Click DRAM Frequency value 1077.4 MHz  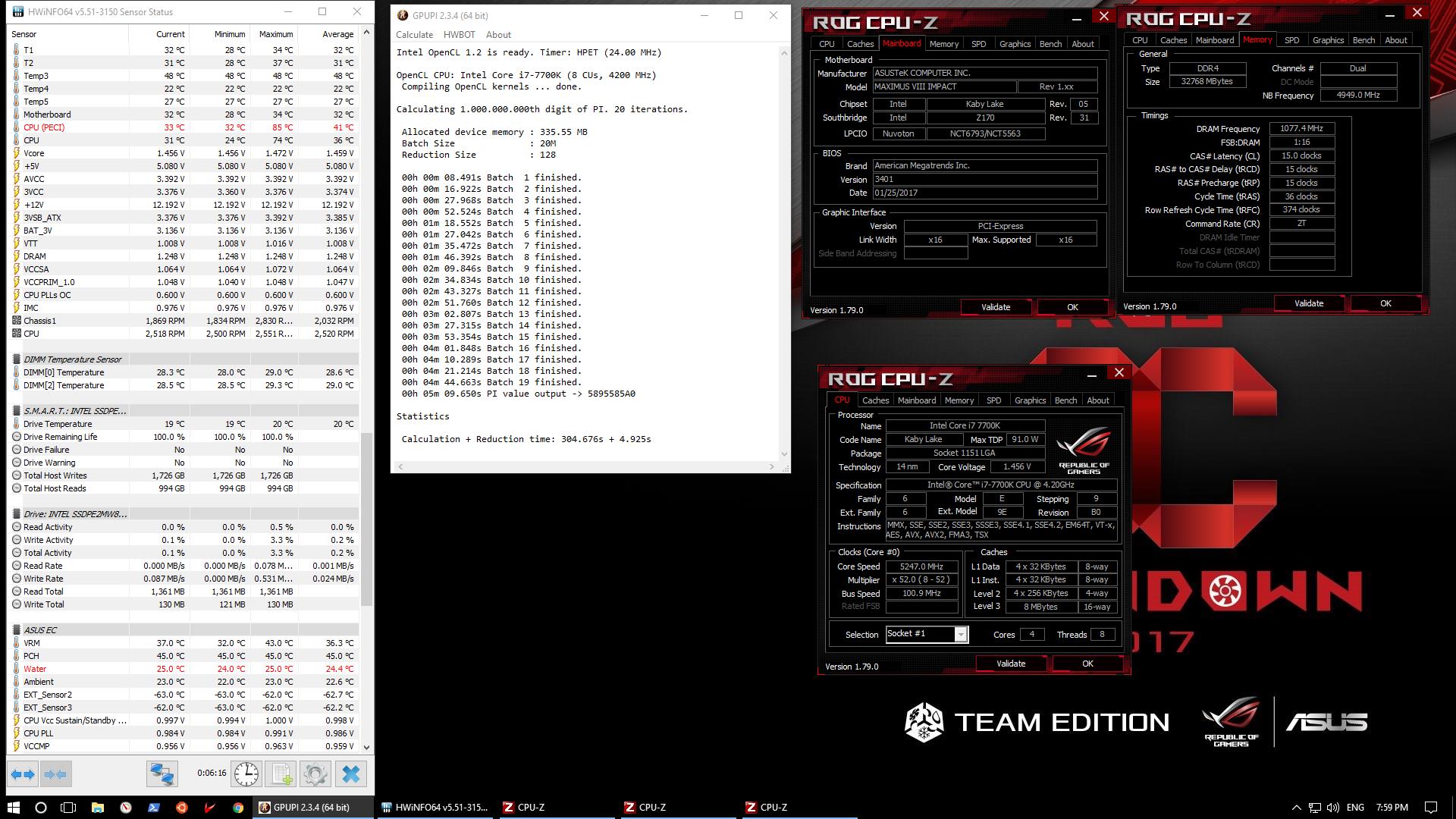click(1301, 129)
